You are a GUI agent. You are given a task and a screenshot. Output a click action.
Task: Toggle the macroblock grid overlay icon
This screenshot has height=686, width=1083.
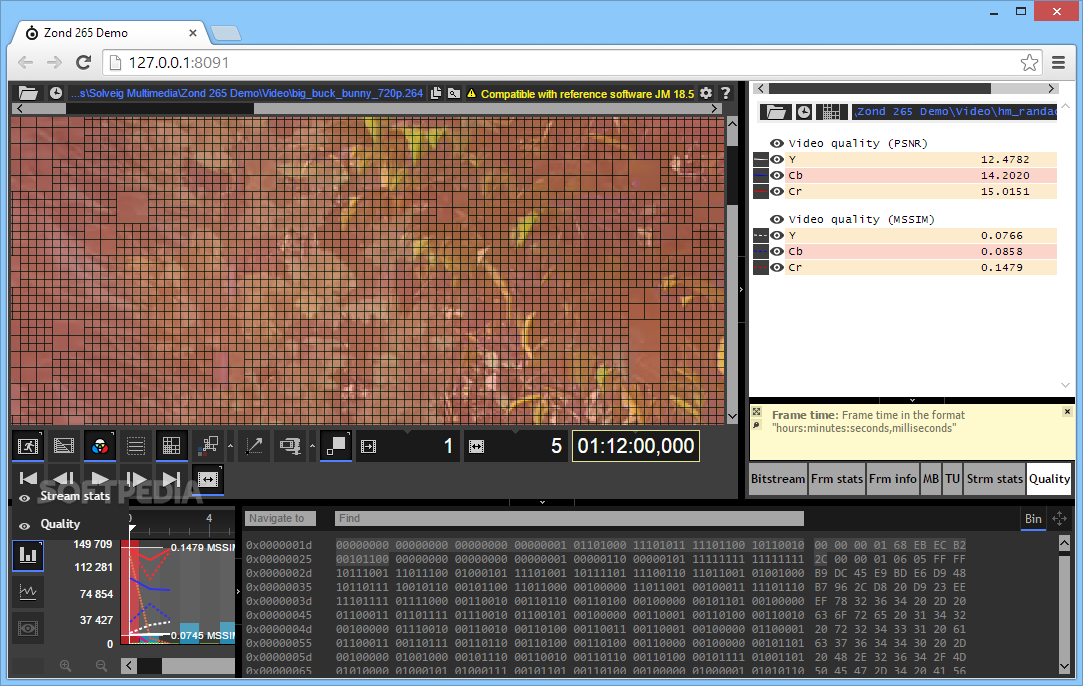click(171, 446)
